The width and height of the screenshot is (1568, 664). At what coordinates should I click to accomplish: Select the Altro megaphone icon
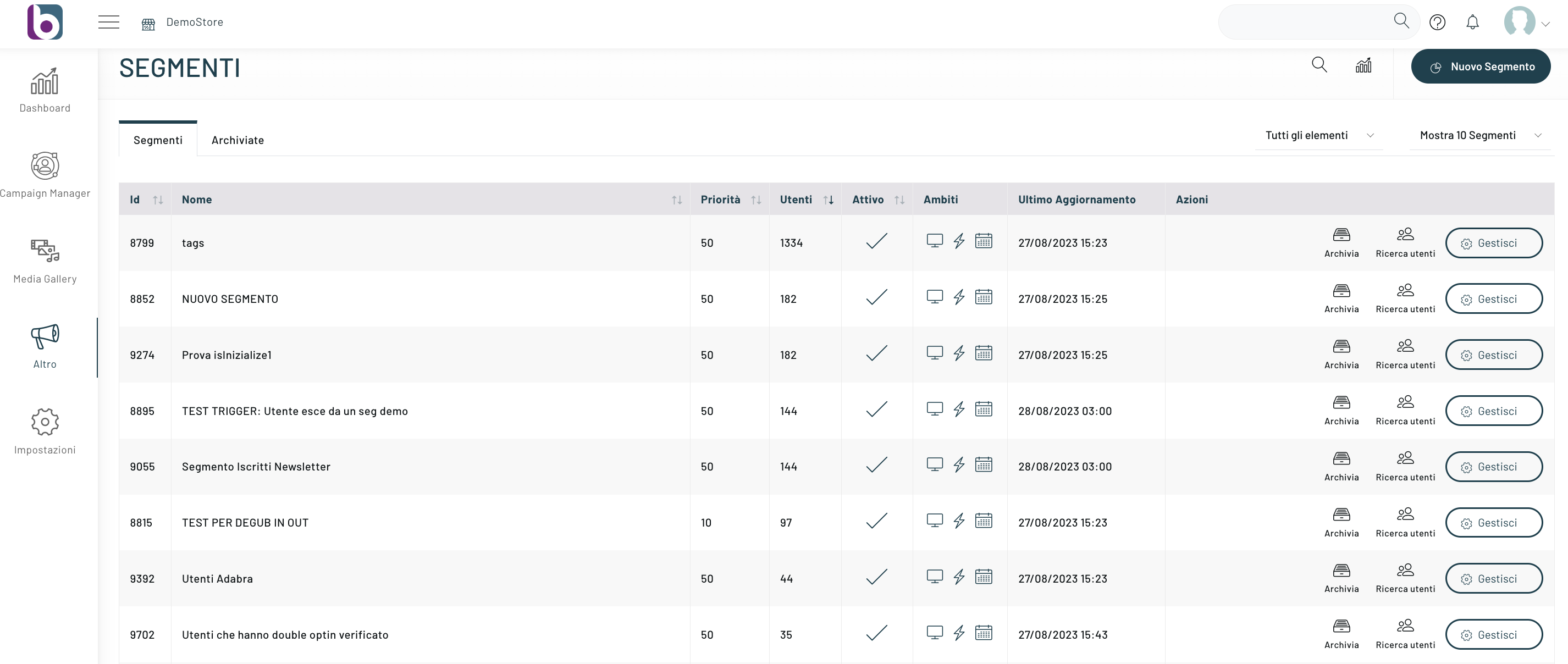tap(45, 336)
